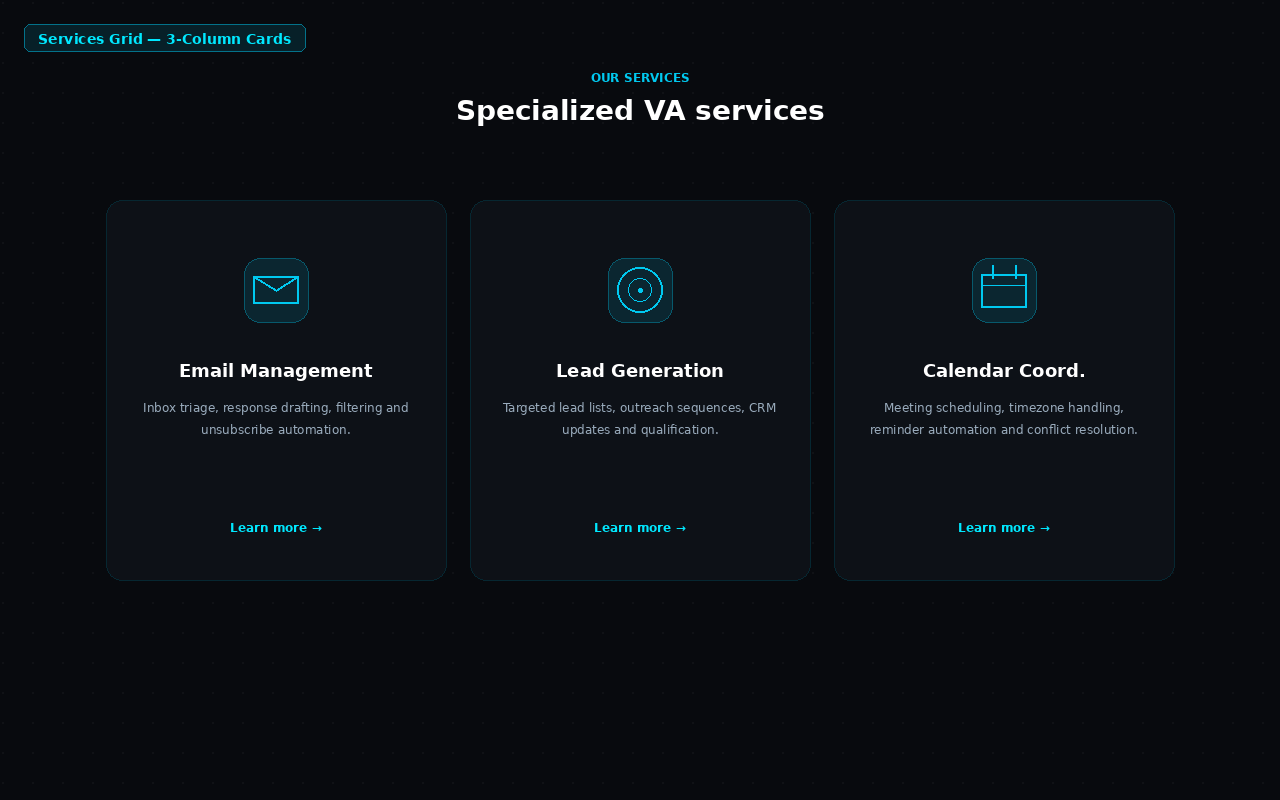
Task: Select the Services Grid — 3-Column Cards label
Action: pyautogui.click(x=165, y=39)
